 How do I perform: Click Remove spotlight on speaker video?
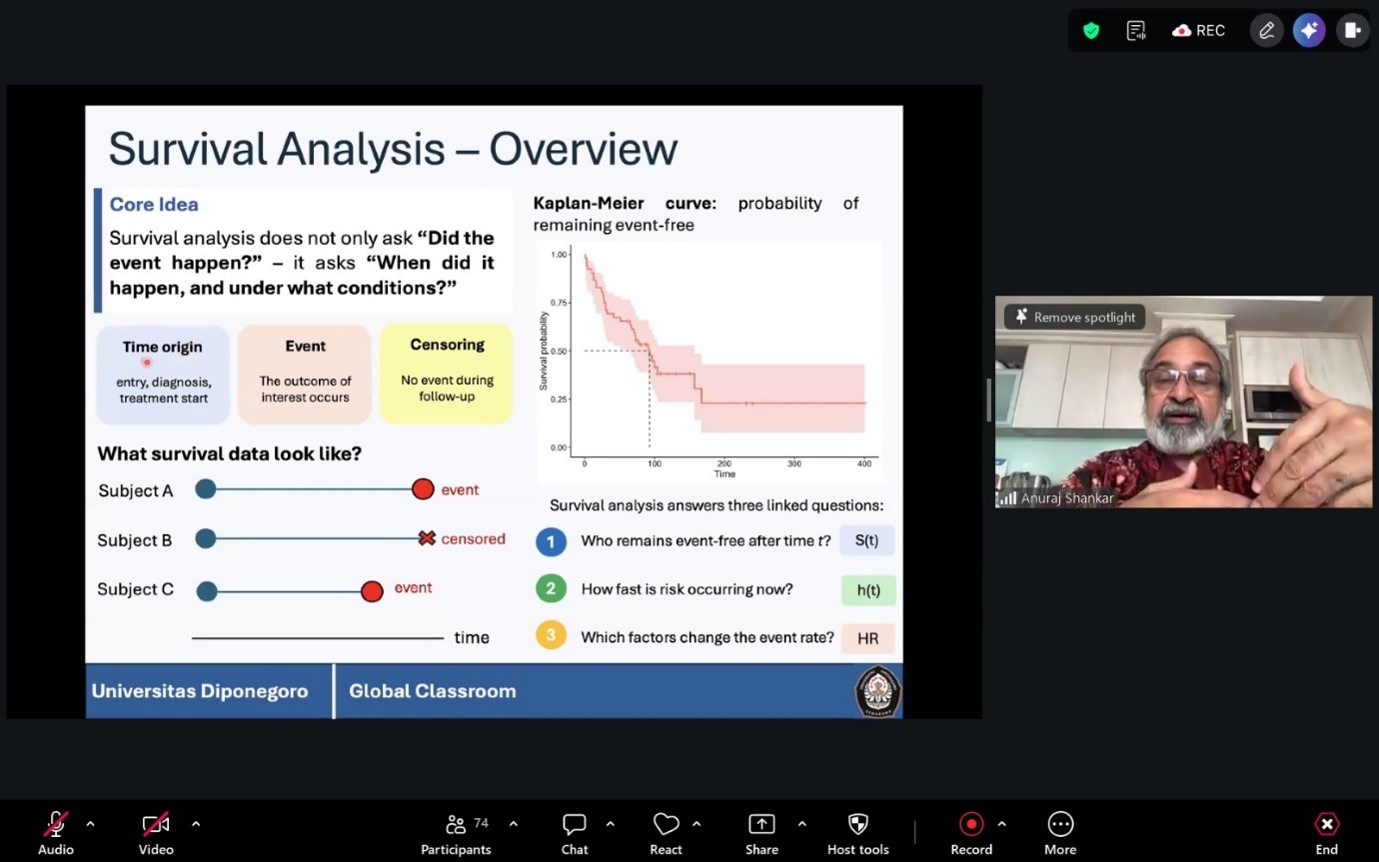pos(1075,317)
